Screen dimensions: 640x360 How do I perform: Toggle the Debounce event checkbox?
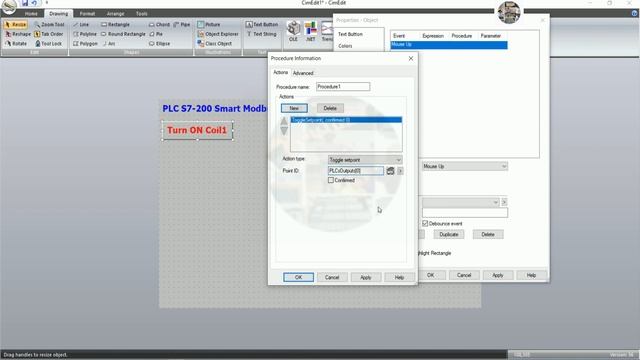425,223
